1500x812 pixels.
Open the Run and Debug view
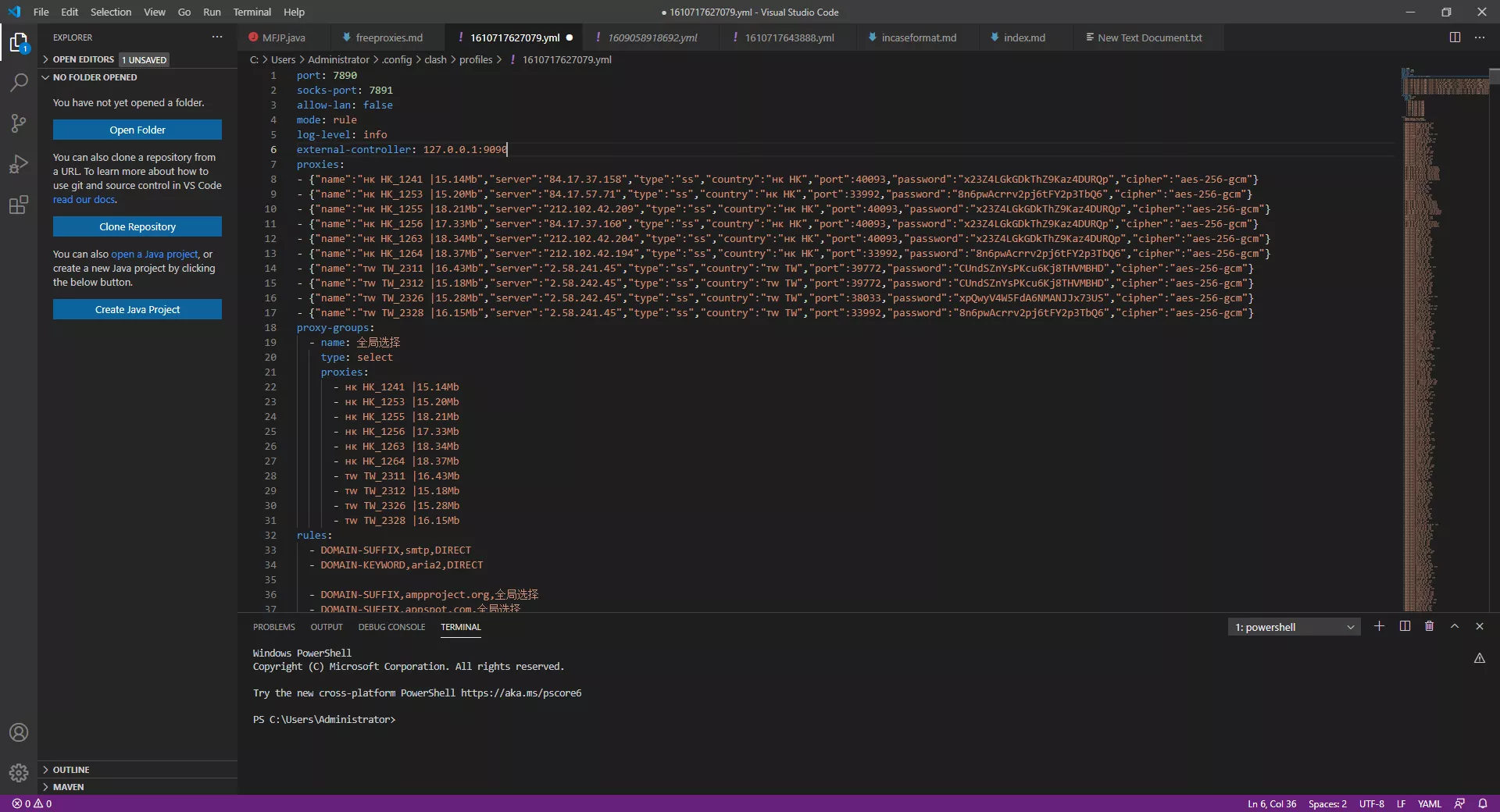(19, 164)
